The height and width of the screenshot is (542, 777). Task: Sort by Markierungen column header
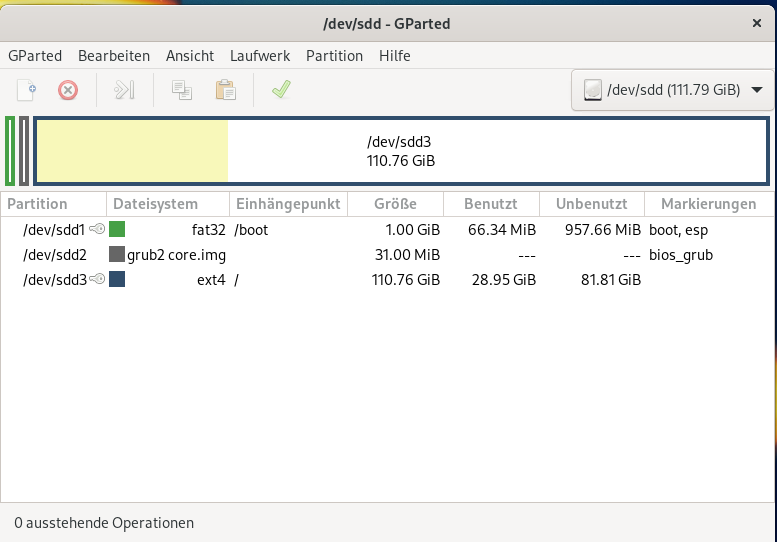coord(709,204)
